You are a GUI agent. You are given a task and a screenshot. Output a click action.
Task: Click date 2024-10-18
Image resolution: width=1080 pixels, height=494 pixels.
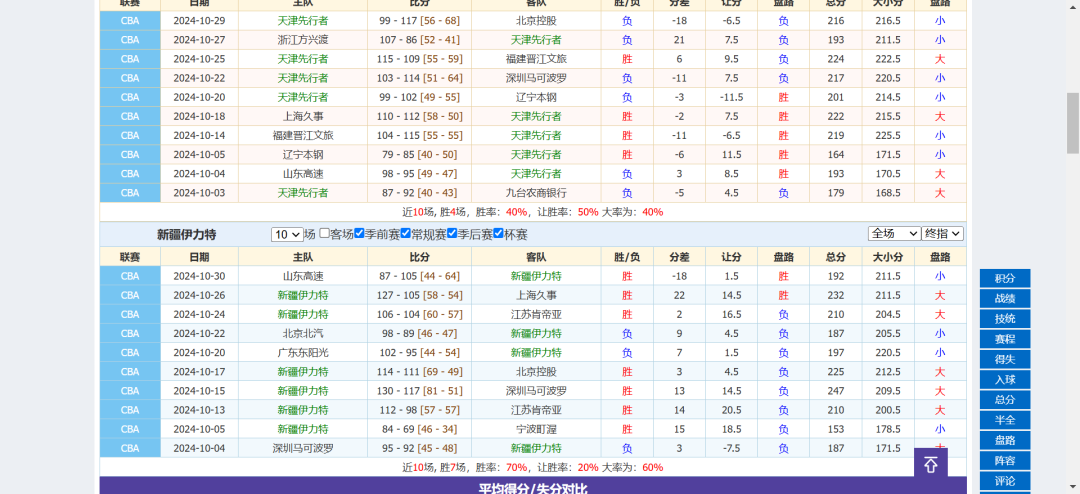tap(200, 116)
